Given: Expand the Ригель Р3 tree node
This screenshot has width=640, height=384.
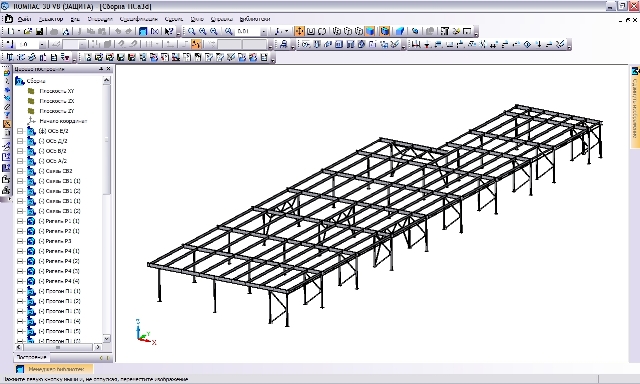Looking at the screenshot, I should [x=20, y=241].
